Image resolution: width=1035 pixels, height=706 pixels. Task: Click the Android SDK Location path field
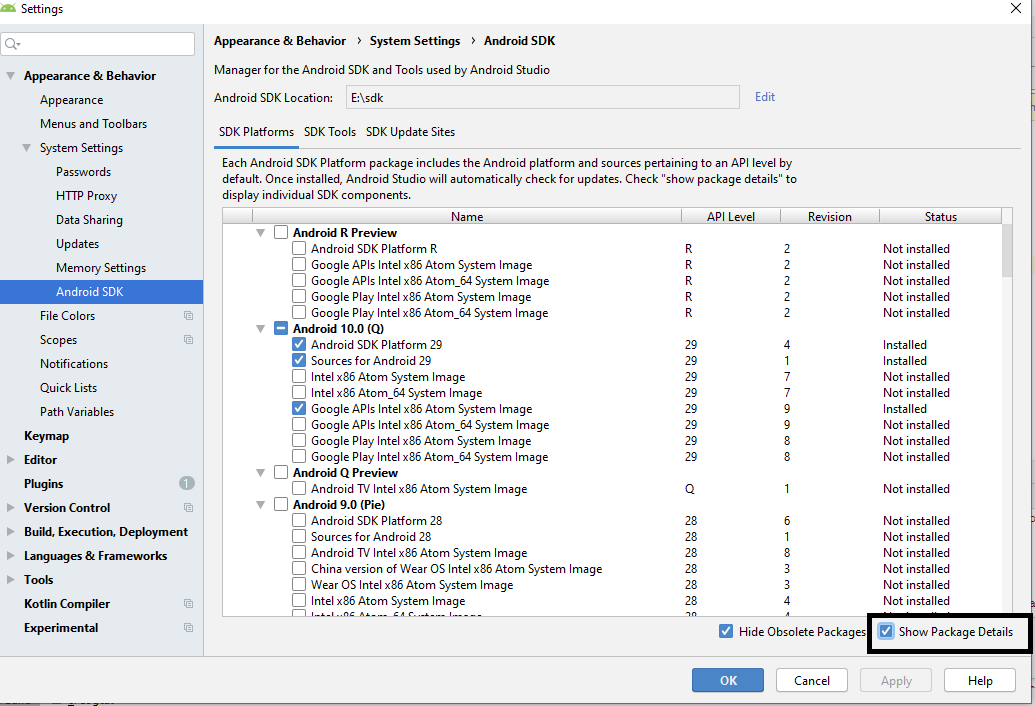tap(542, 98)
